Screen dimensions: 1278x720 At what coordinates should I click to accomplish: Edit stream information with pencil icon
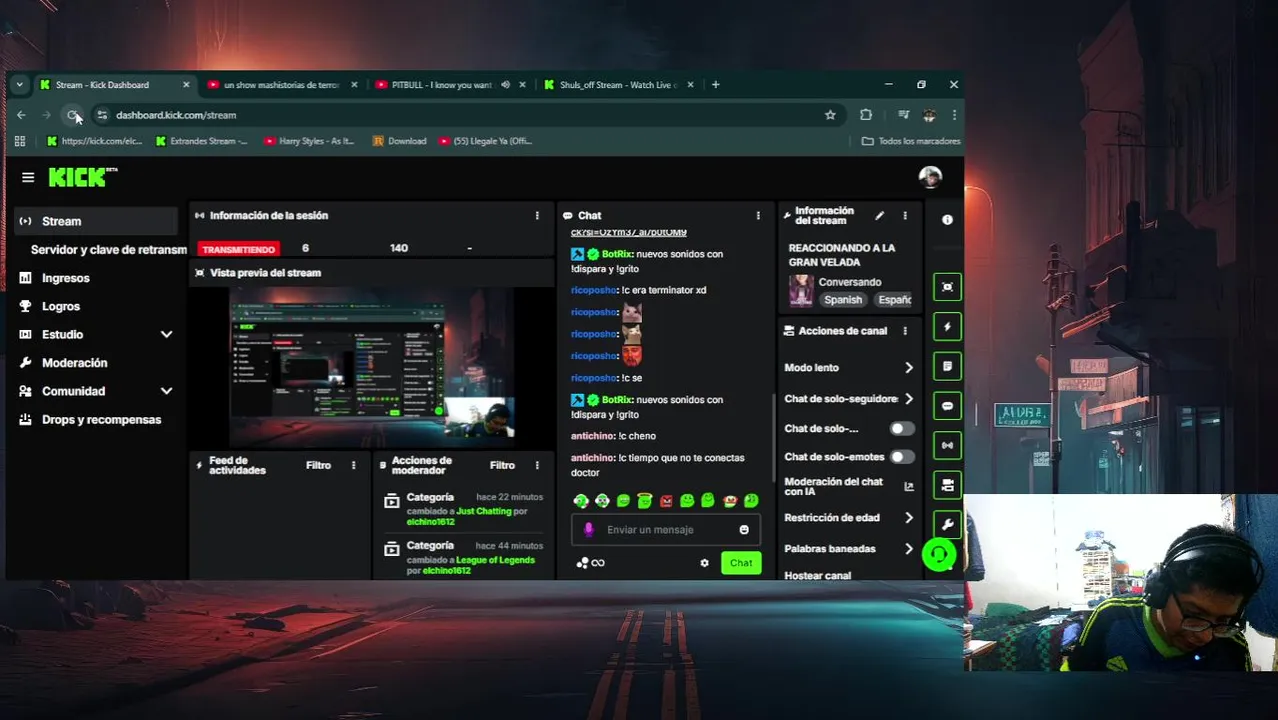coord(879,215)
